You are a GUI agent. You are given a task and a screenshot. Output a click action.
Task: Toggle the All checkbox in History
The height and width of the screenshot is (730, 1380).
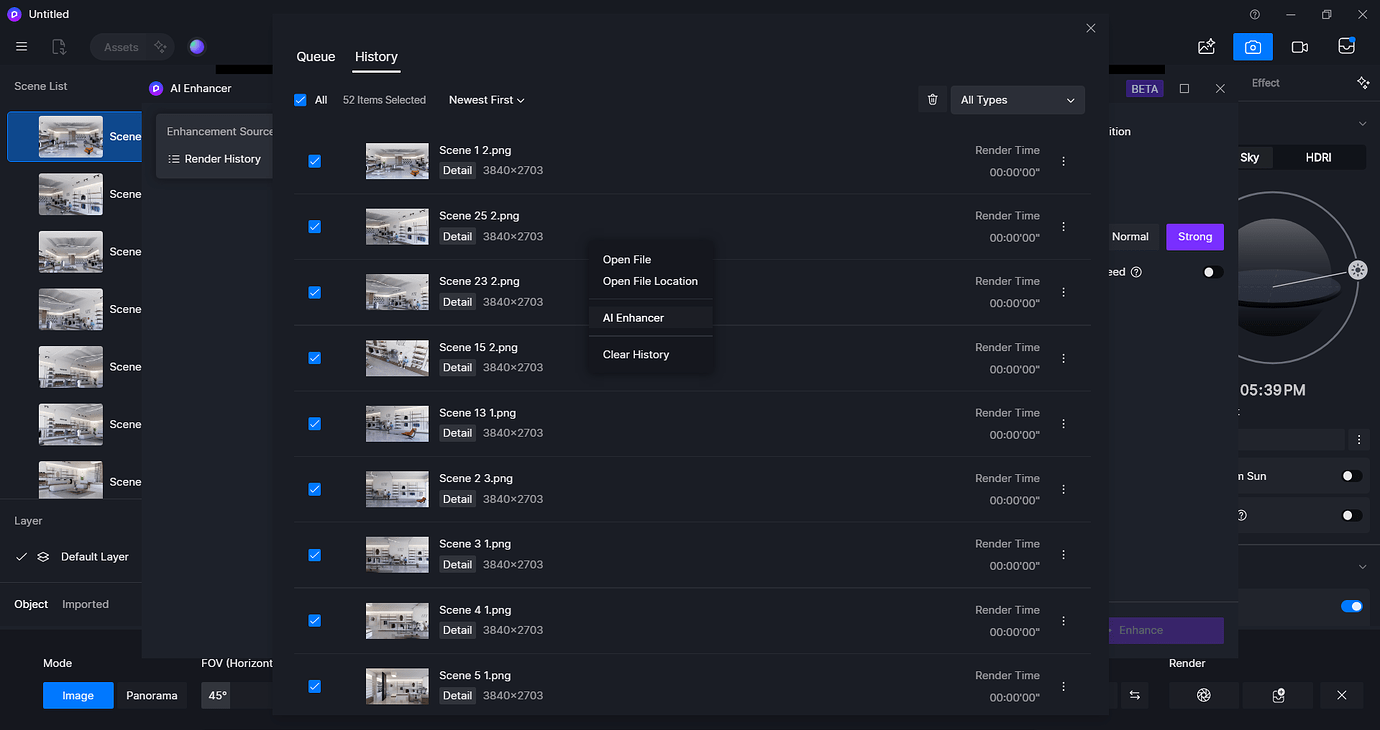point(300,100)
